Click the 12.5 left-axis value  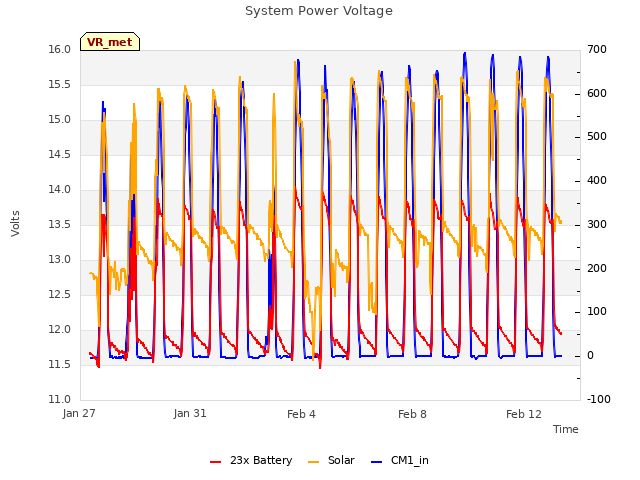pos(60,295)
